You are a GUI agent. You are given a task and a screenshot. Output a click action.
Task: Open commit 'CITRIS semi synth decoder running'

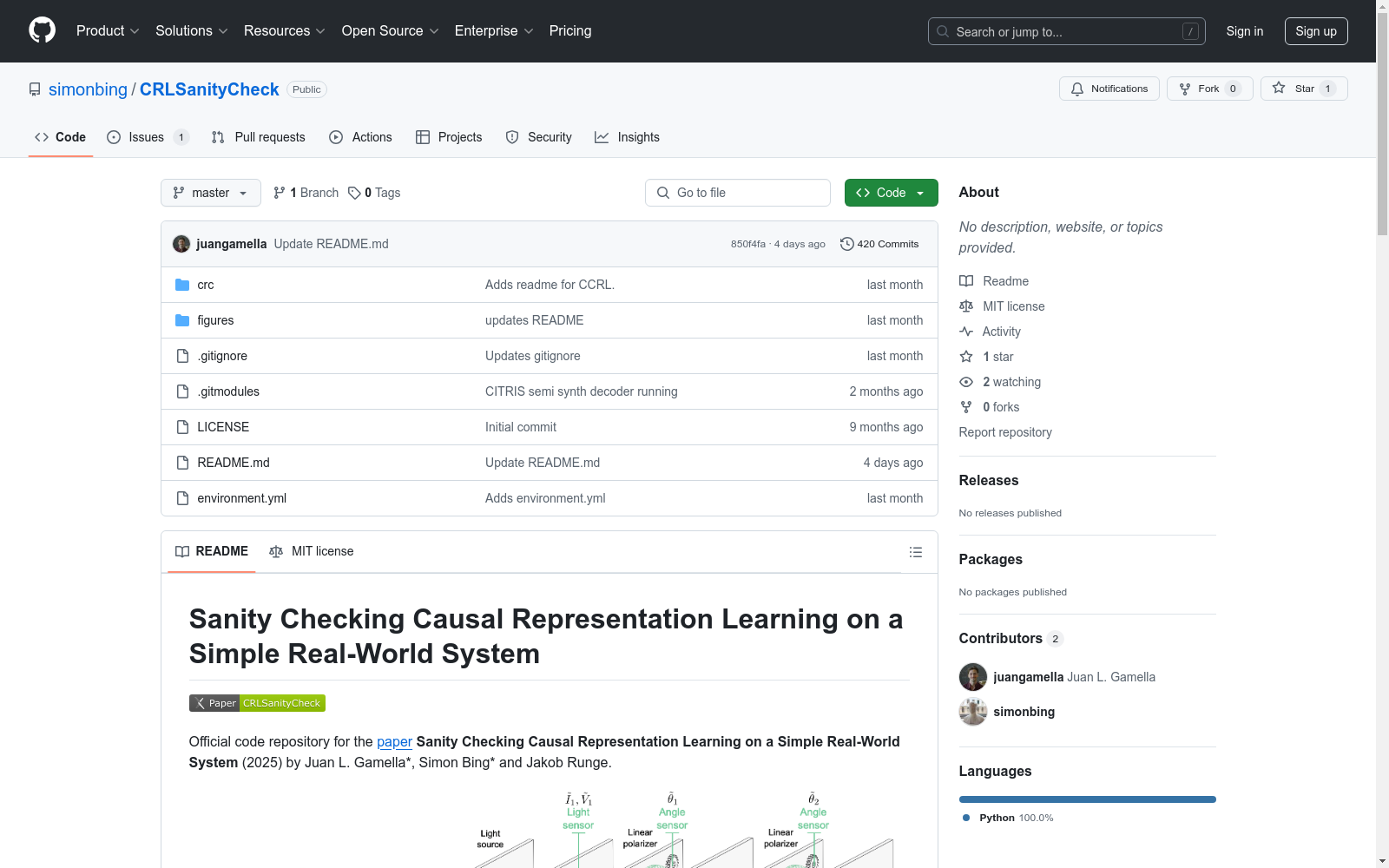pyautogui.click(x=582, y=391)
